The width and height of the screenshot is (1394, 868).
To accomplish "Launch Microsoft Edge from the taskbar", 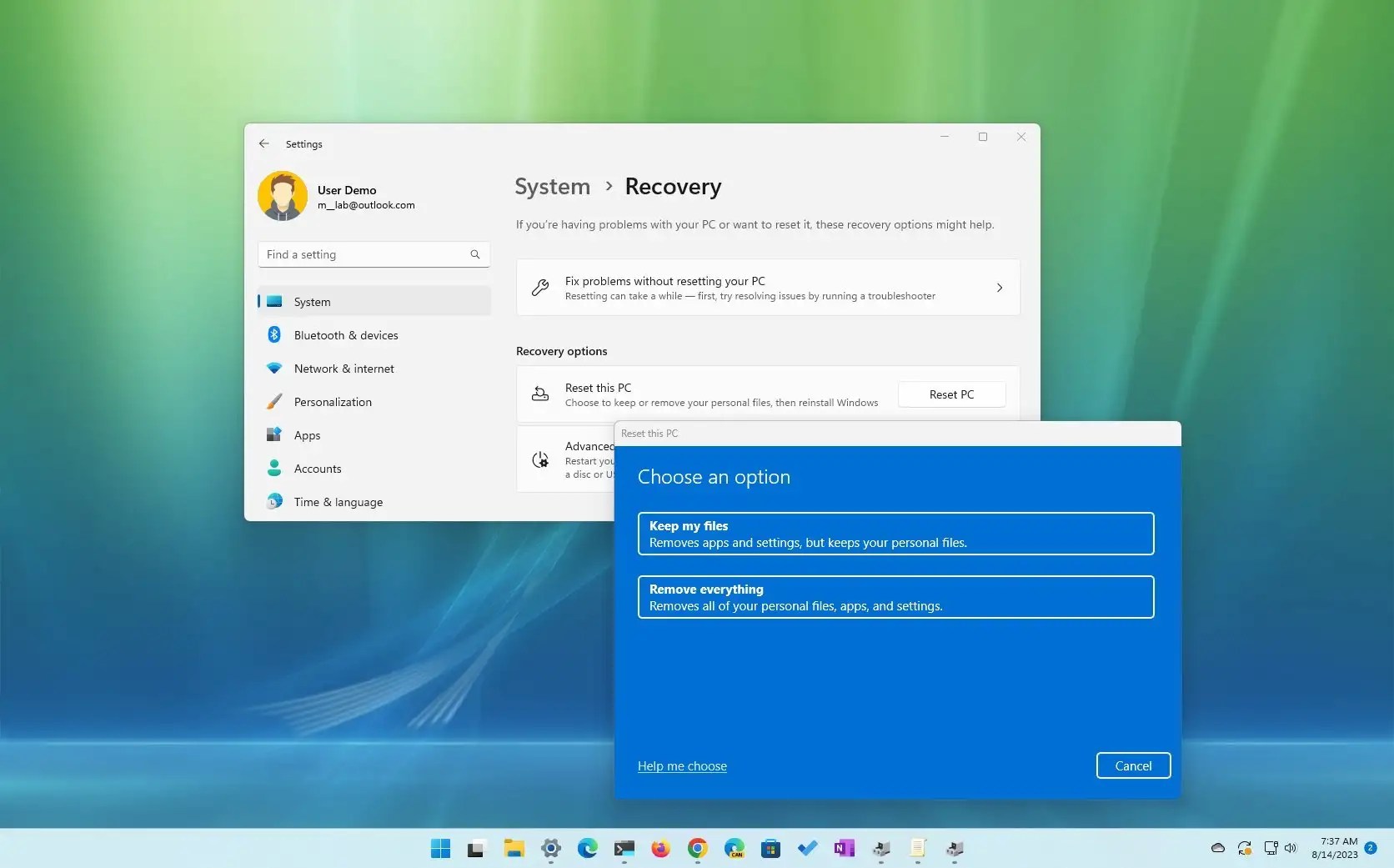I will [x=588, y=849].
